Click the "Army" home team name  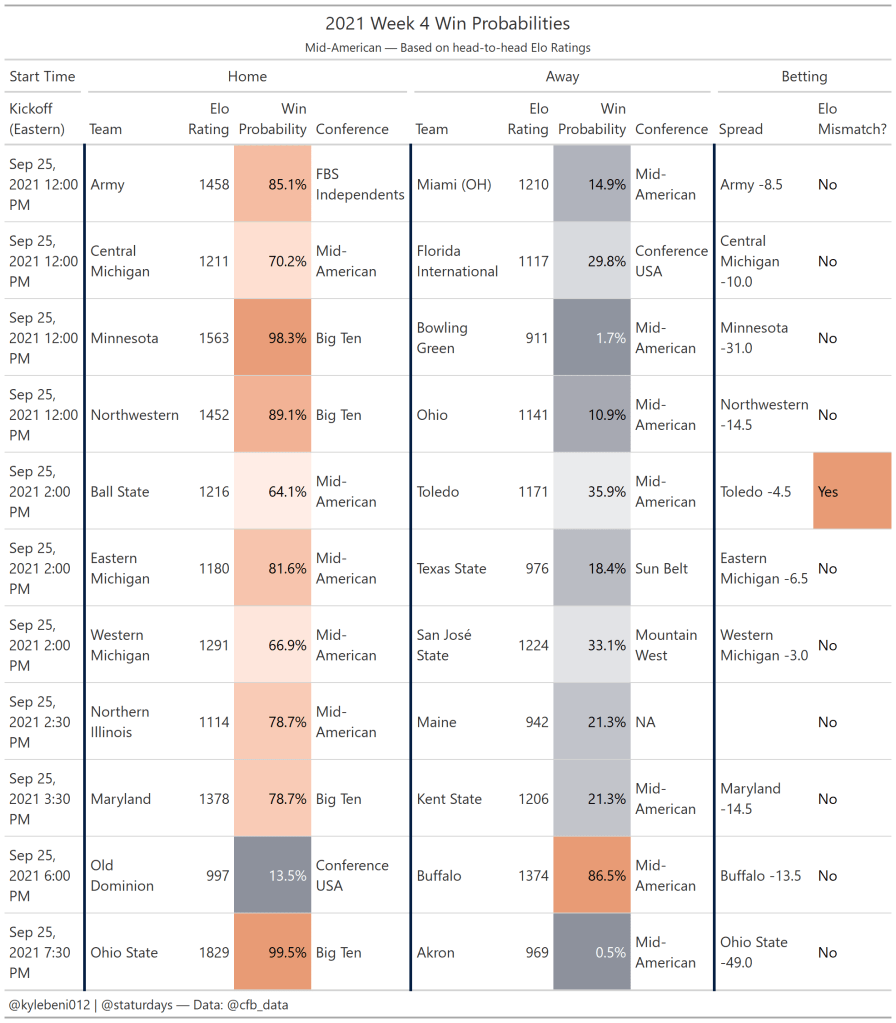[x=108, y=185]
